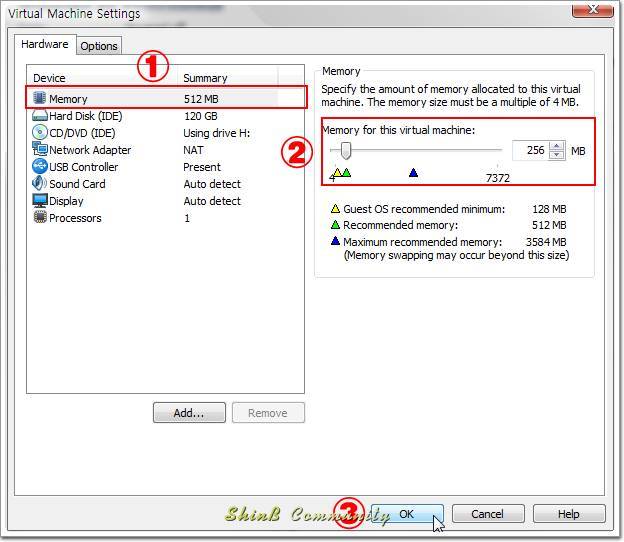624x542 pixels.
Task: Click the 'Using drive H:' summary
Action: point(216,133)
